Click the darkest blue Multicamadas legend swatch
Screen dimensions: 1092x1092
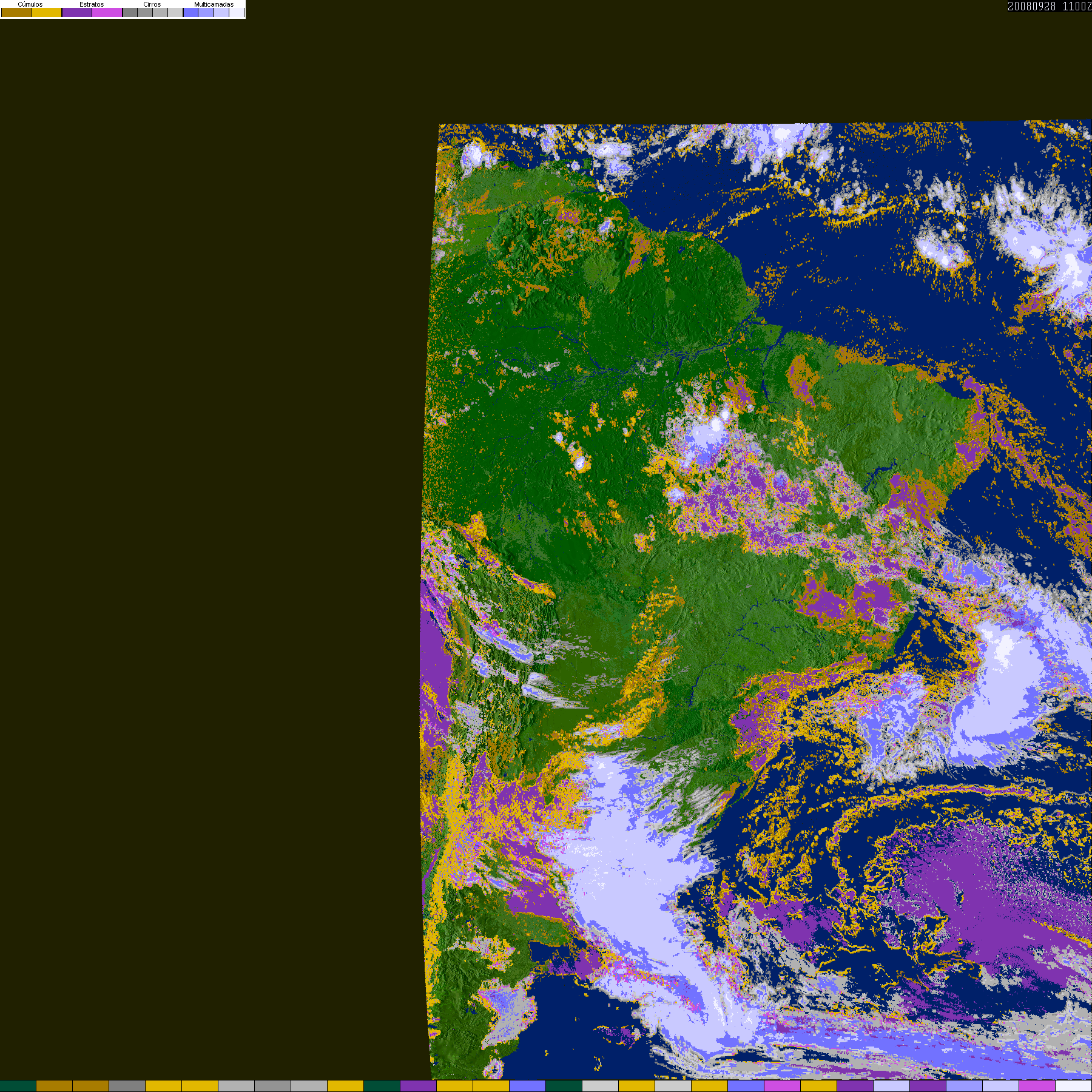pos(190,12)
